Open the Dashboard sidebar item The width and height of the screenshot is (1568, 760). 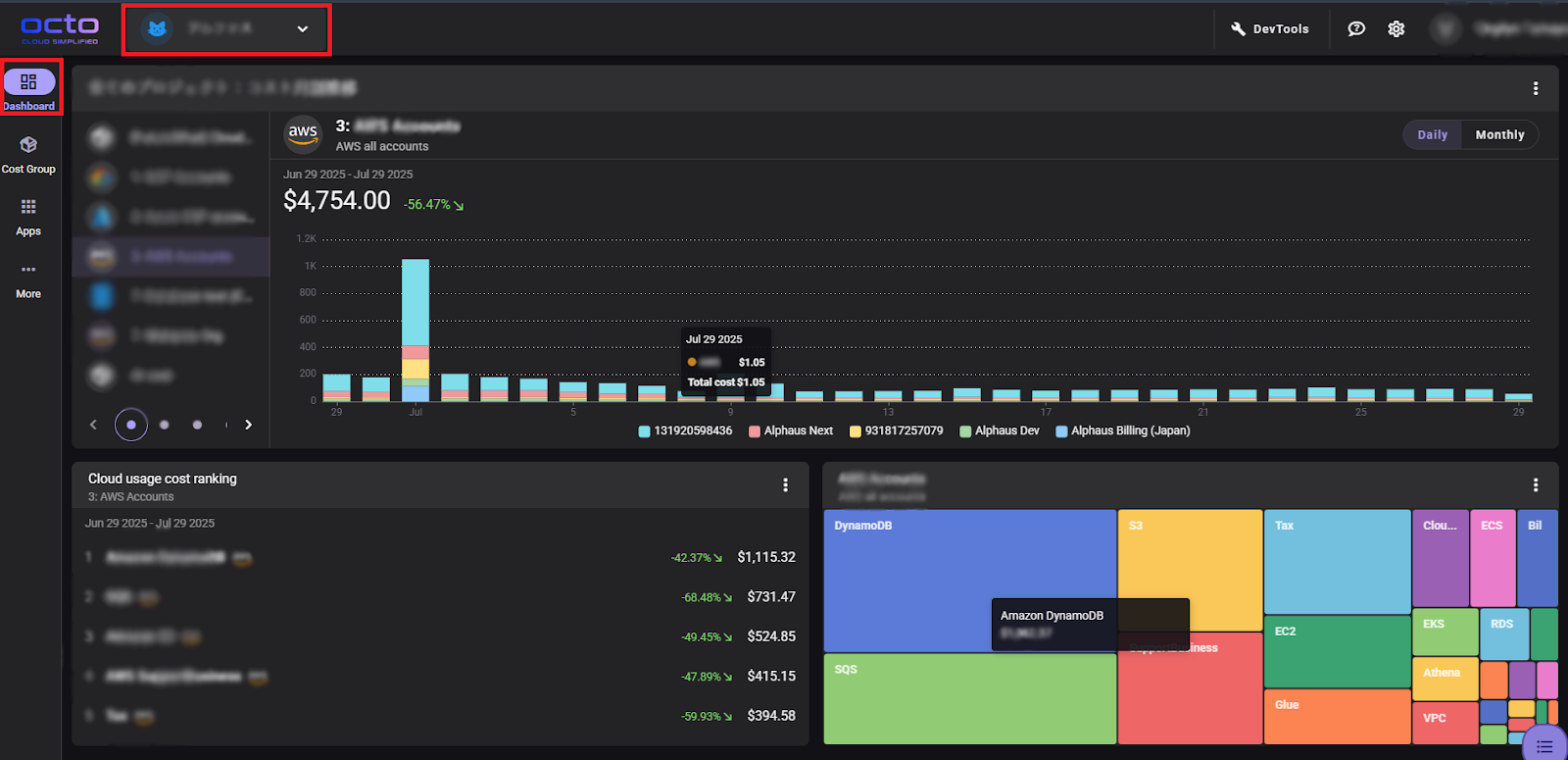(29, 89)
